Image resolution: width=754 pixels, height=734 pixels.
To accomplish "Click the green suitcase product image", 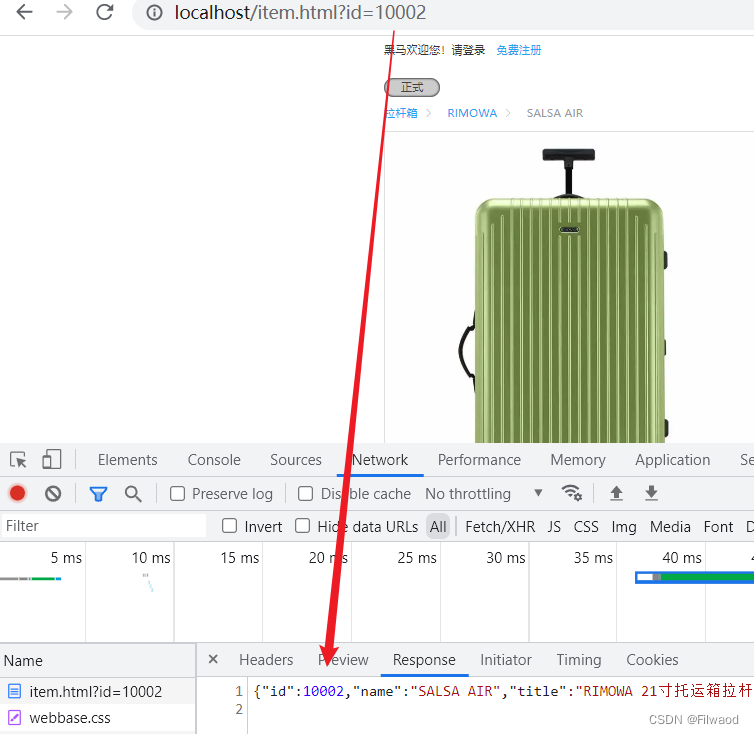I will click(x=565, y=296).
